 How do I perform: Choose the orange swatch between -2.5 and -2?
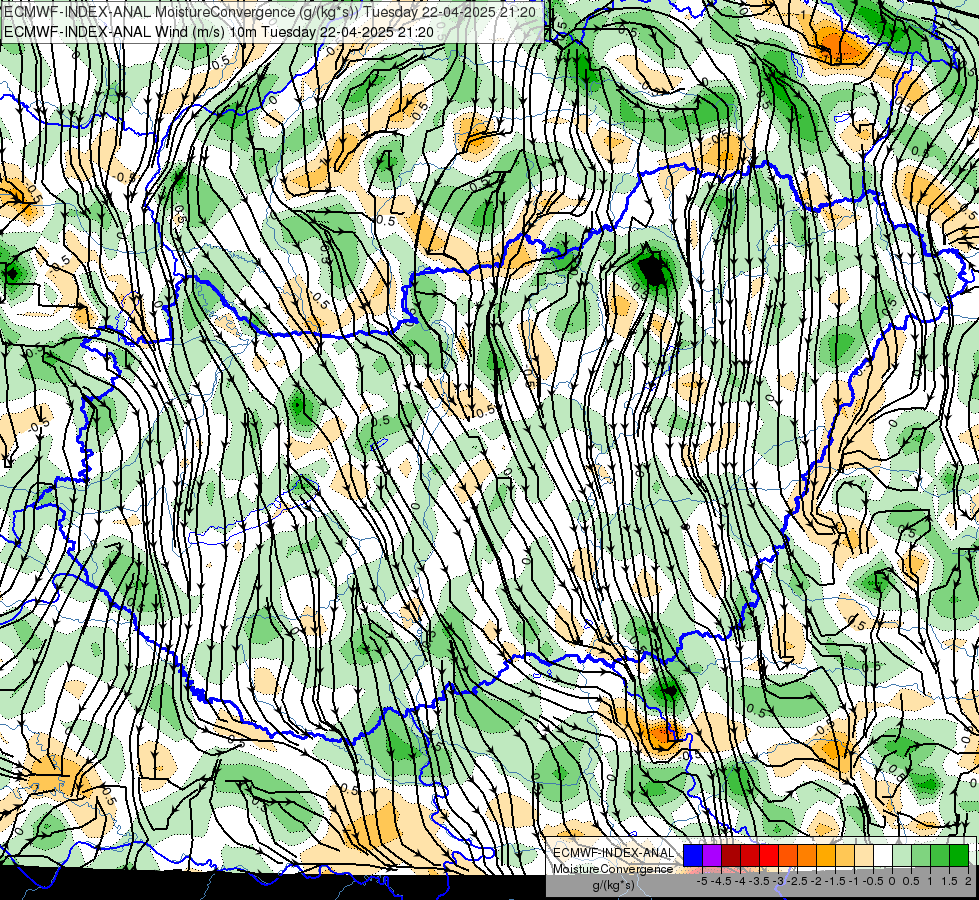[807, 856]
